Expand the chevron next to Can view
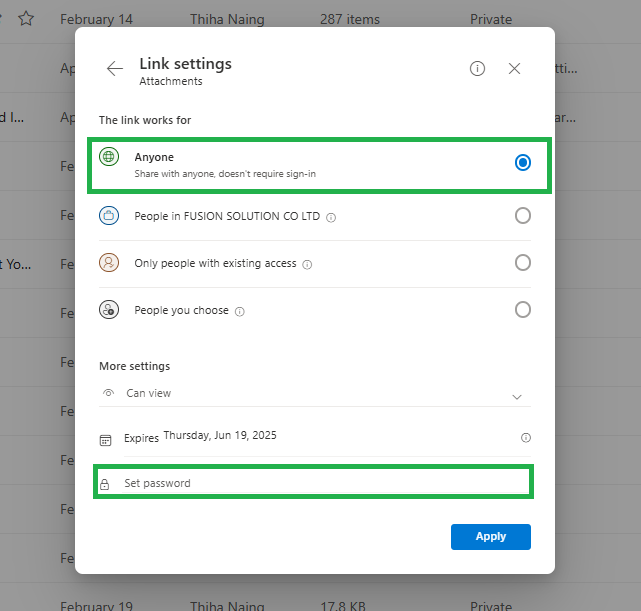This screenshot has width=641, height=611. point(517,397)
